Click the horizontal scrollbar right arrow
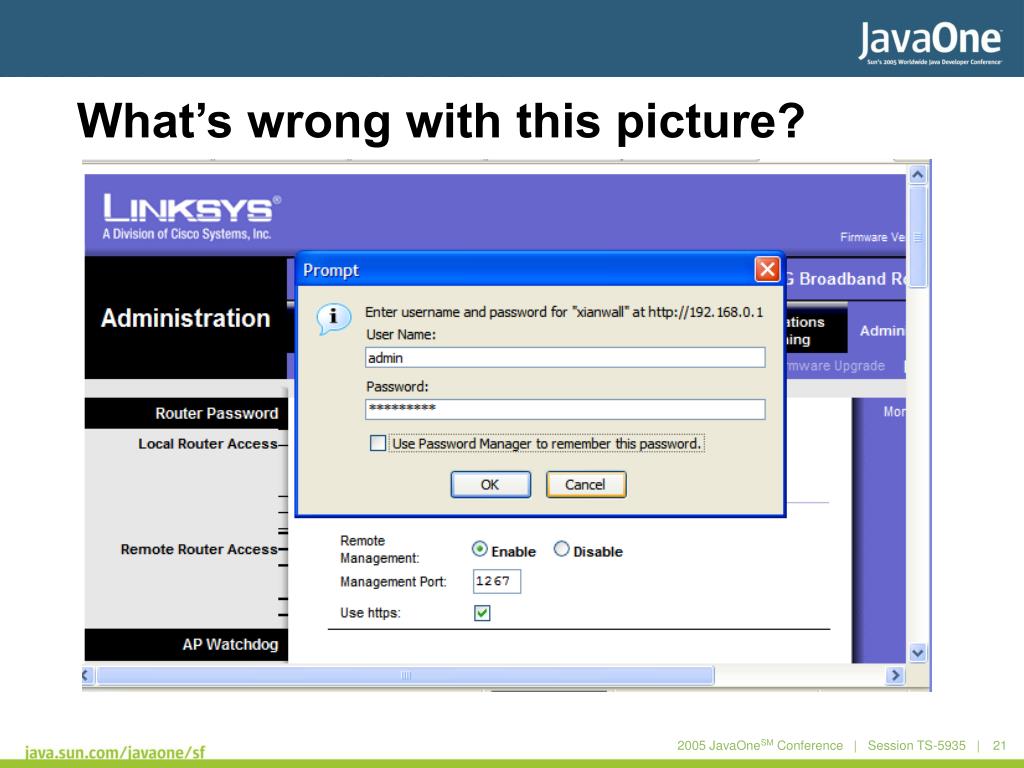The height and width of the screenshot is (768, 1024). pyautogui.click(x=895, y=675)
